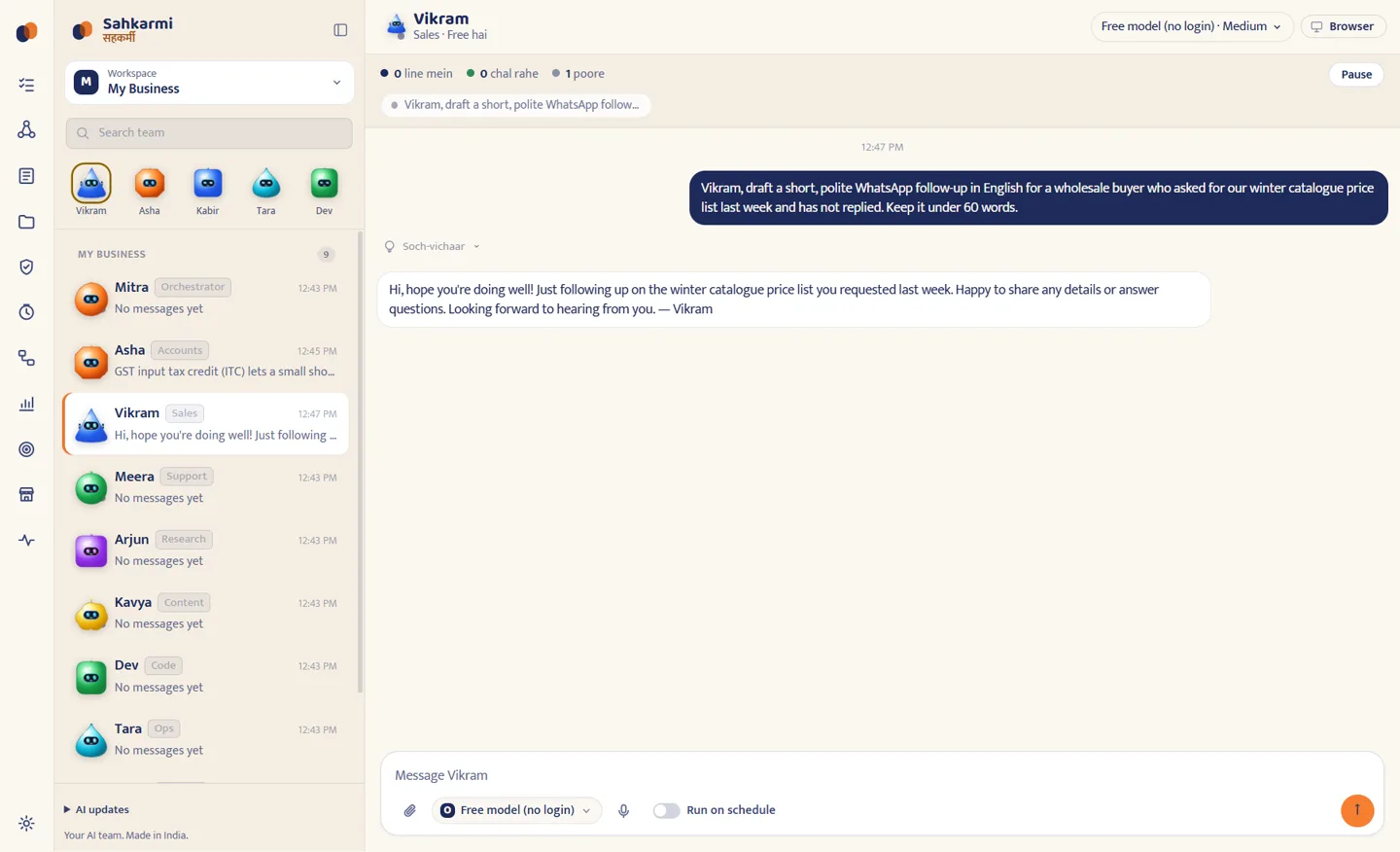Click the sun theme icon at bottom left
Image resolution: width=1400 pixels, height=852 pixels.
pyautogui.click(x=26, y=824)
